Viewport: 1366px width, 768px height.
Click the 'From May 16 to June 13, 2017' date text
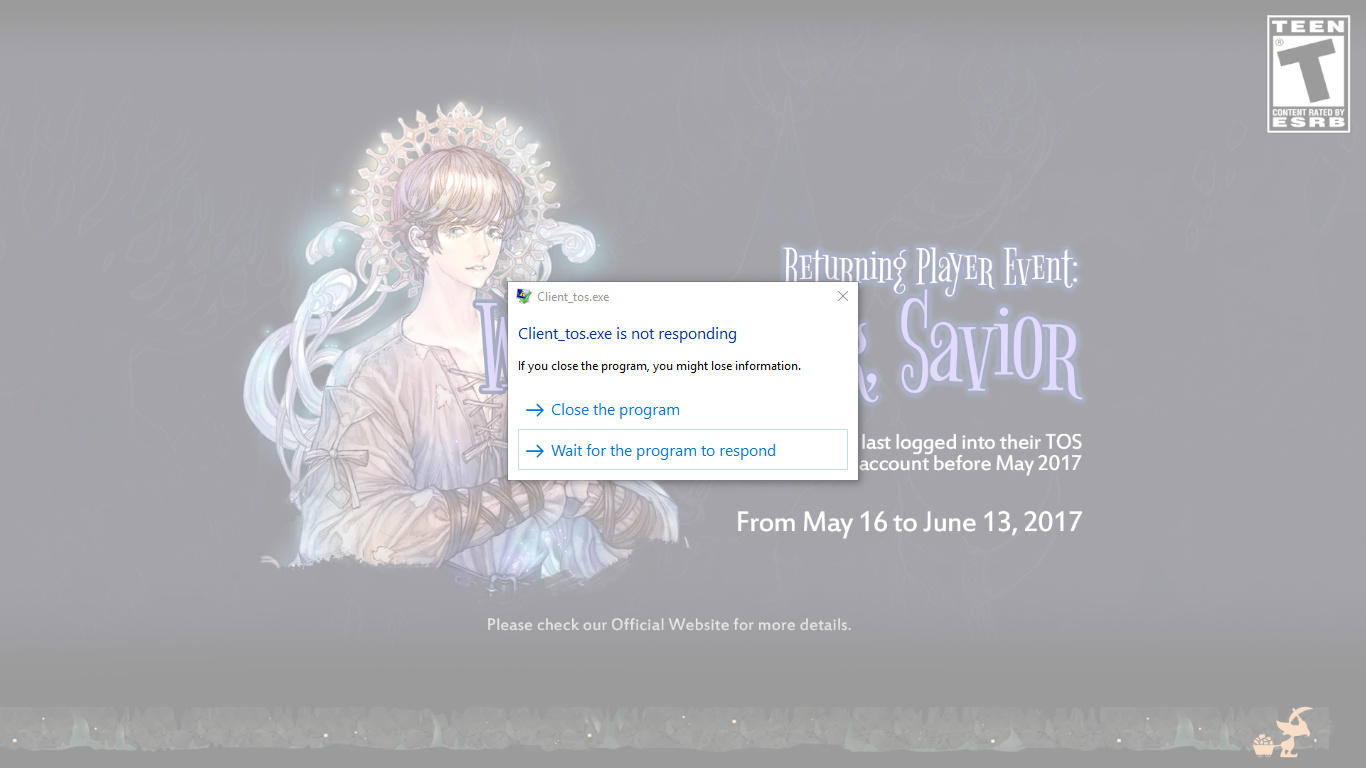pos(908,522)
